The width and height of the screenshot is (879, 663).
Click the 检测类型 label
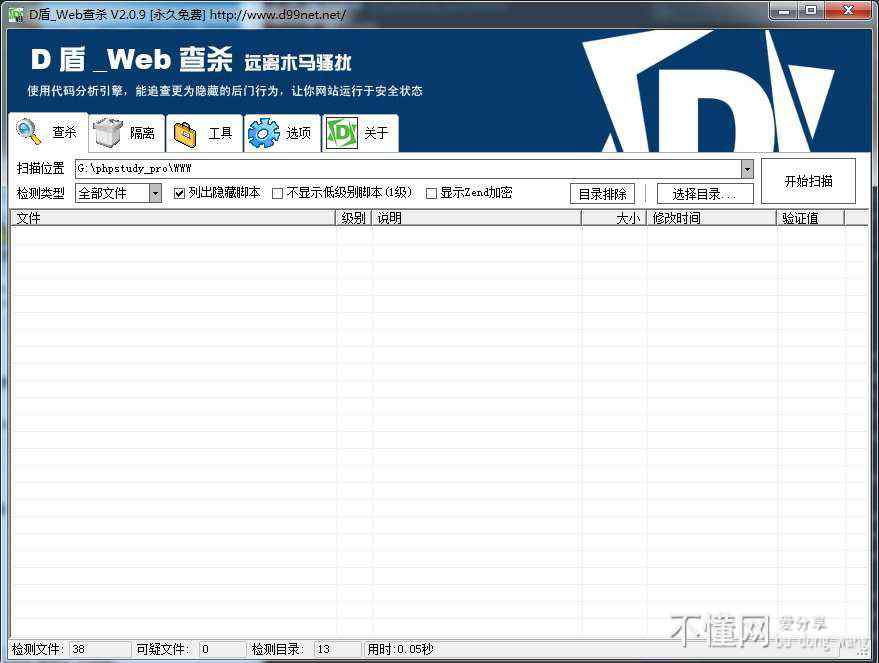[40, 193]
